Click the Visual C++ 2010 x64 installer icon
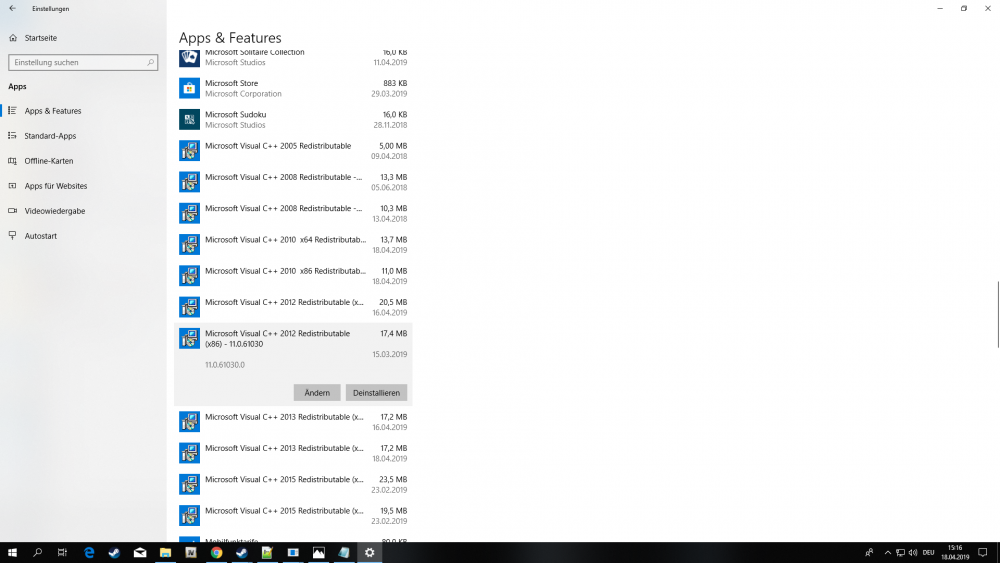This screenshot has width=1000, height=563. point(189,244)
